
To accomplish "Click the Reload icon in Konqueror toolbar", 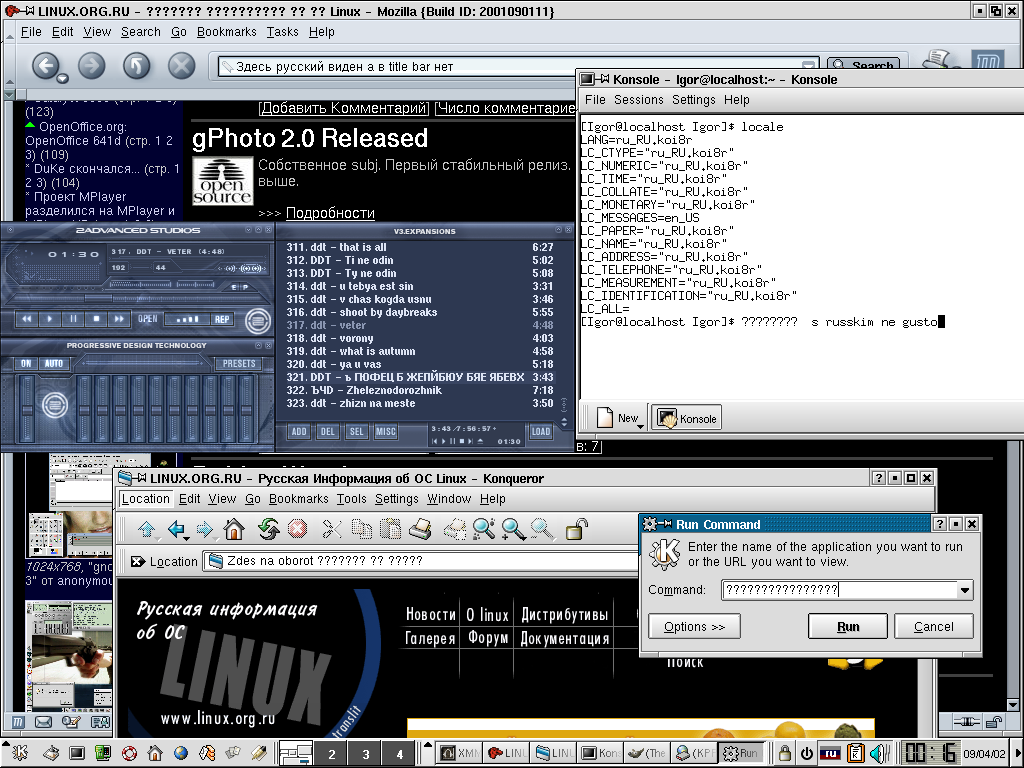I will tap(267, 529).
